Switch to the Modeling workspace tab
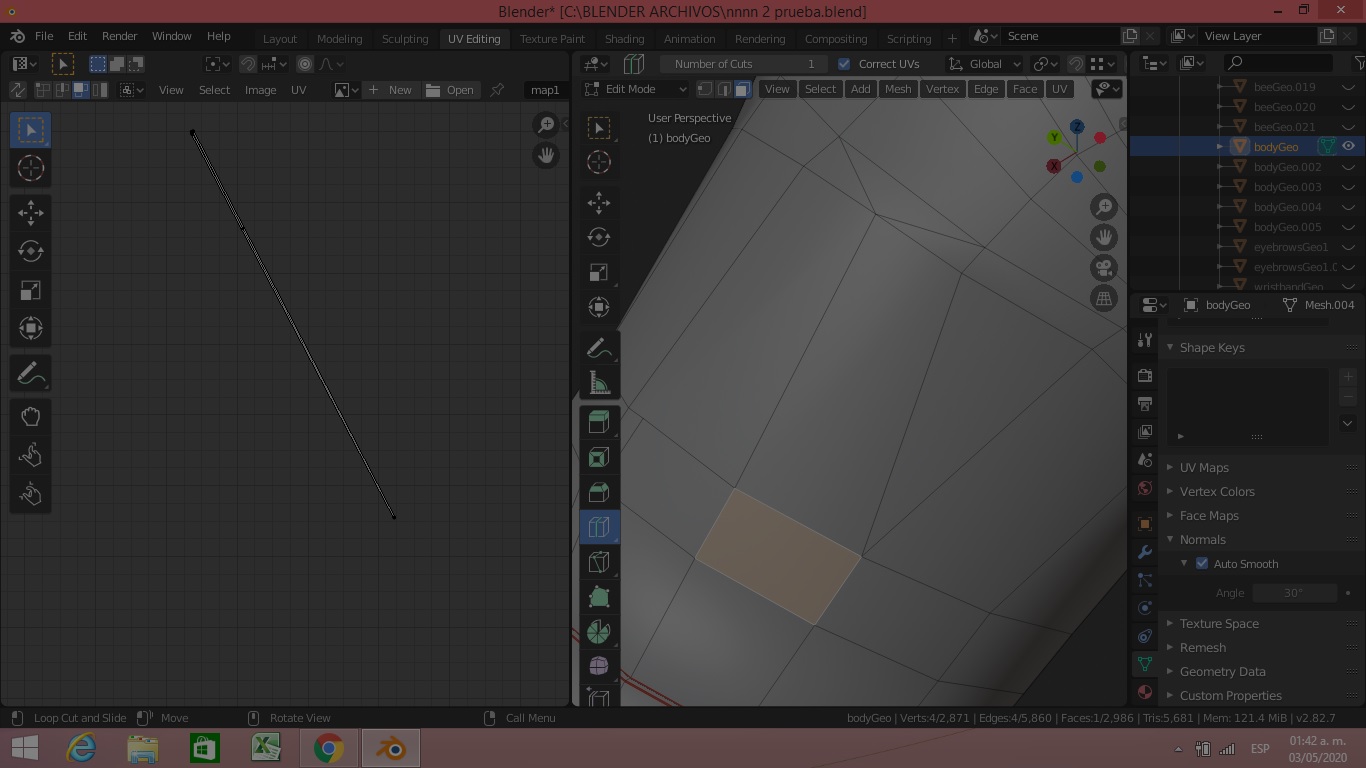This screenshot has width=1366, height=768. tap(340, 39)
